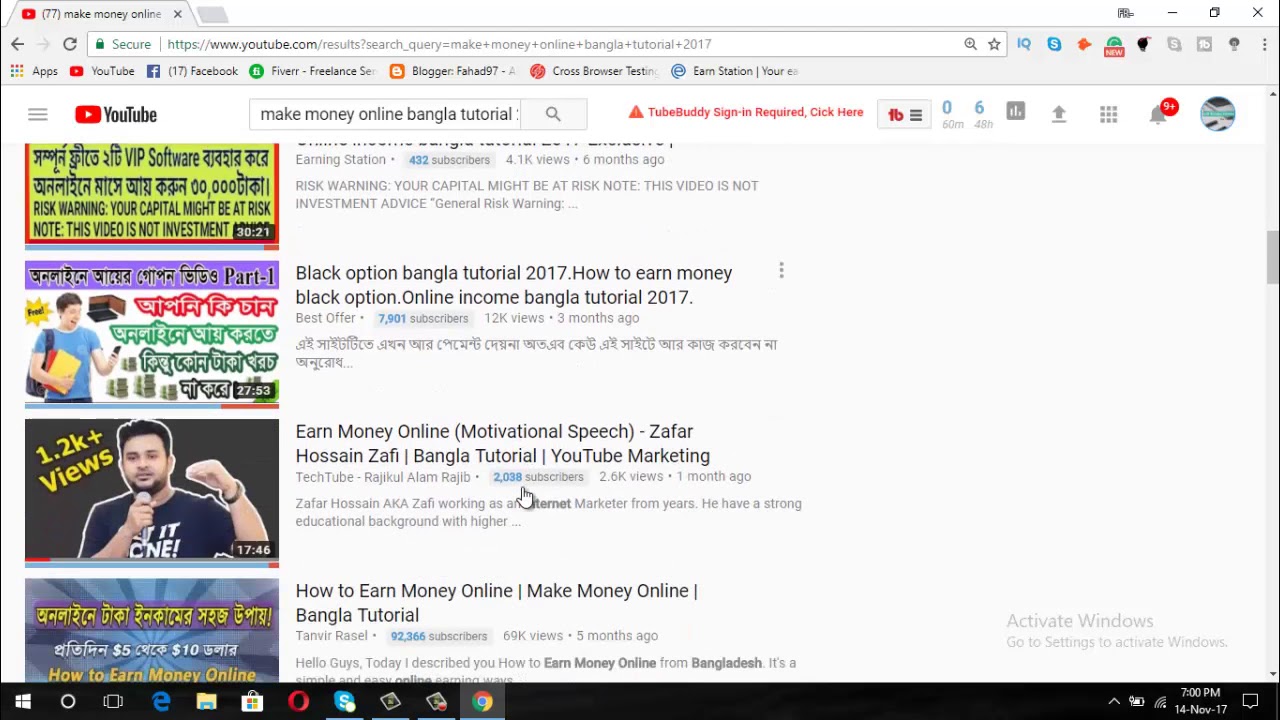Open the Fiverr bookmark

[312, 71]
